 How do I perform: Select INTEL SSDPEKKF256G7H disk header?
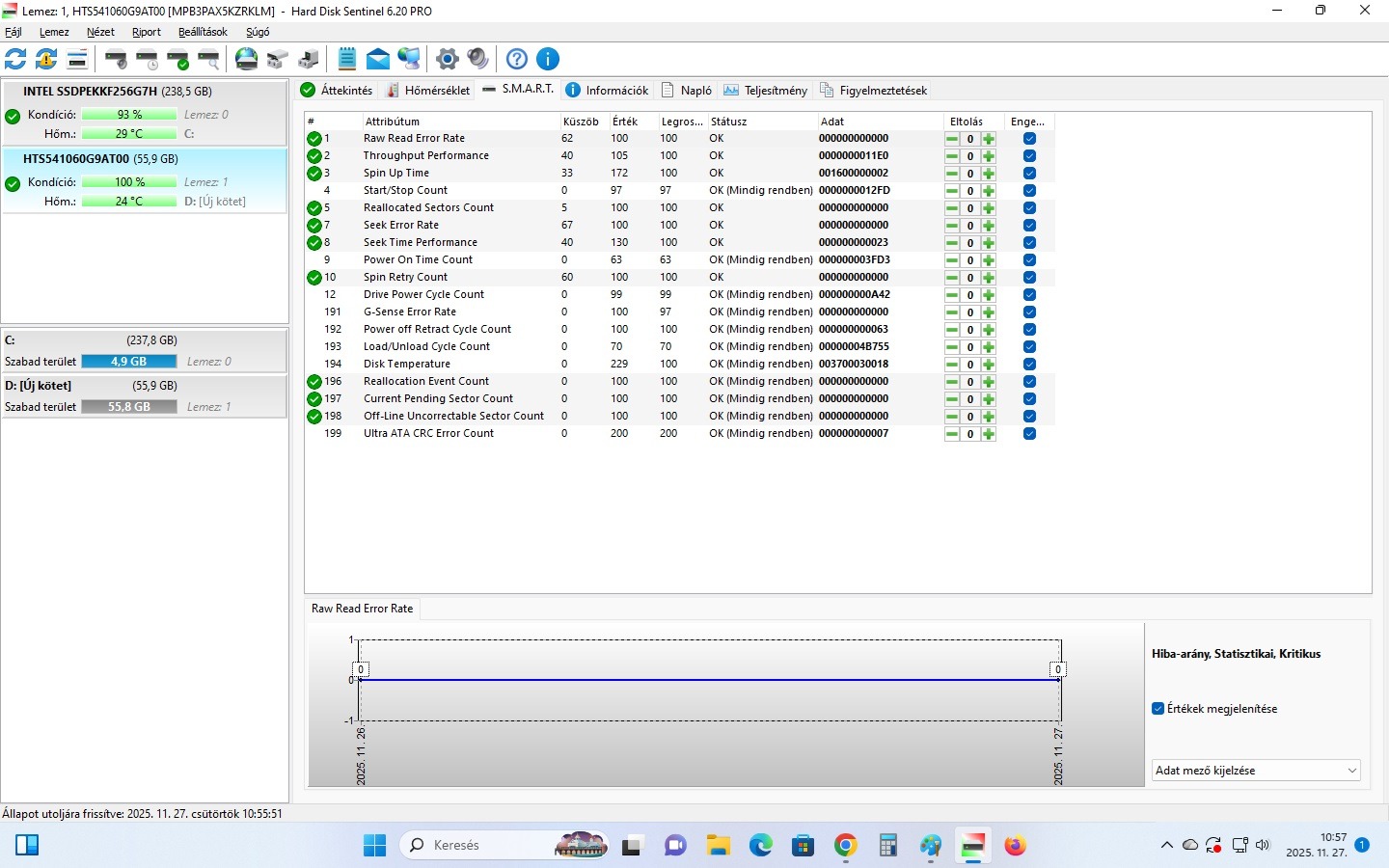point(118,92)
